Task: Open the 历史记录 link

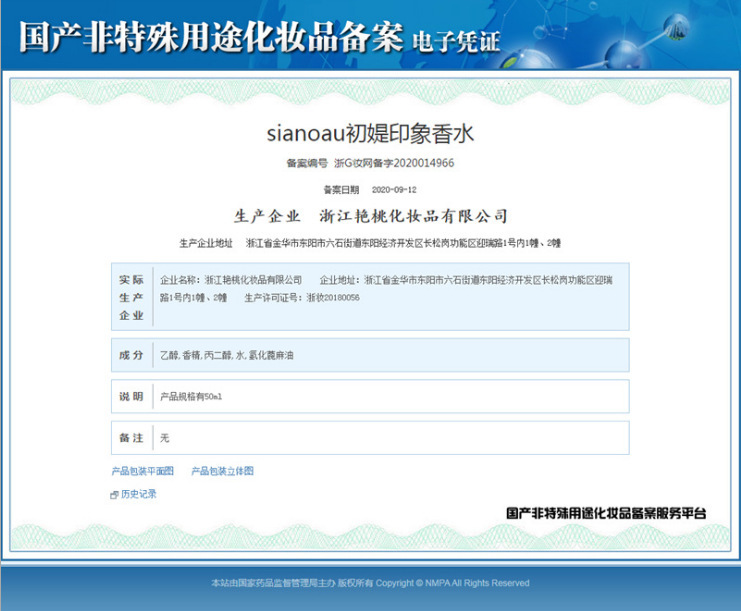Action: (138, 494)
